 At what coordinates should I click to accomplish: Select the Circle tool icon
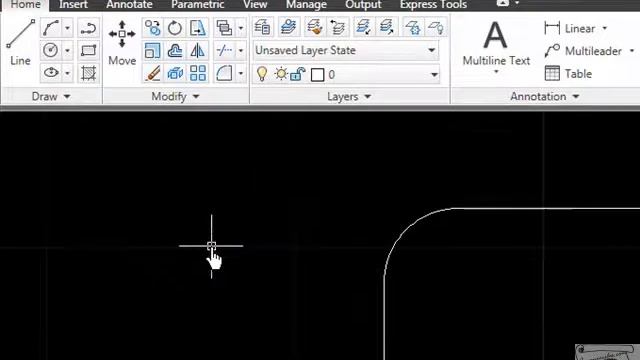[51, 51]
